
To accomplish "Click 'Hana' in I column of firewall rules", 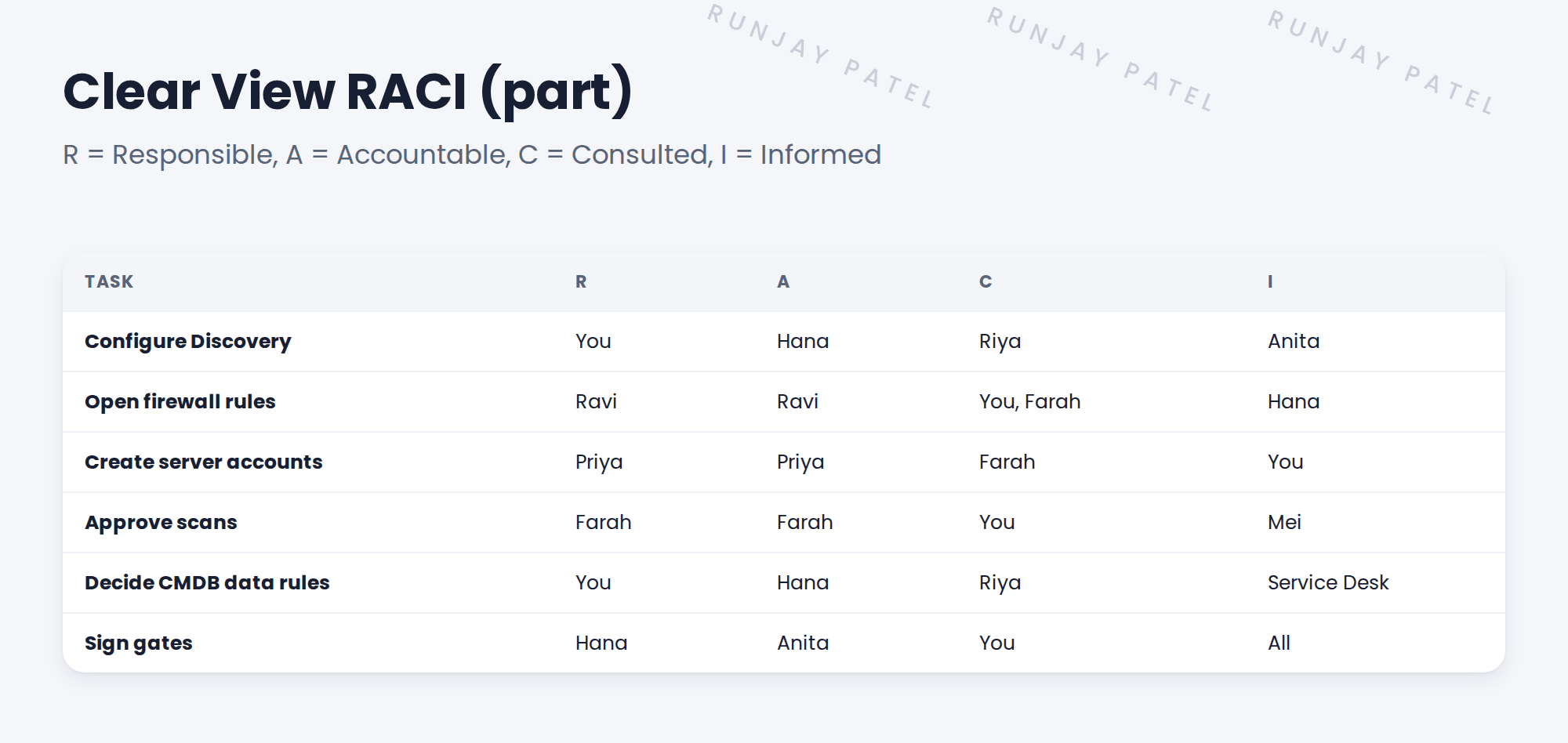I will click(1294, 401).
